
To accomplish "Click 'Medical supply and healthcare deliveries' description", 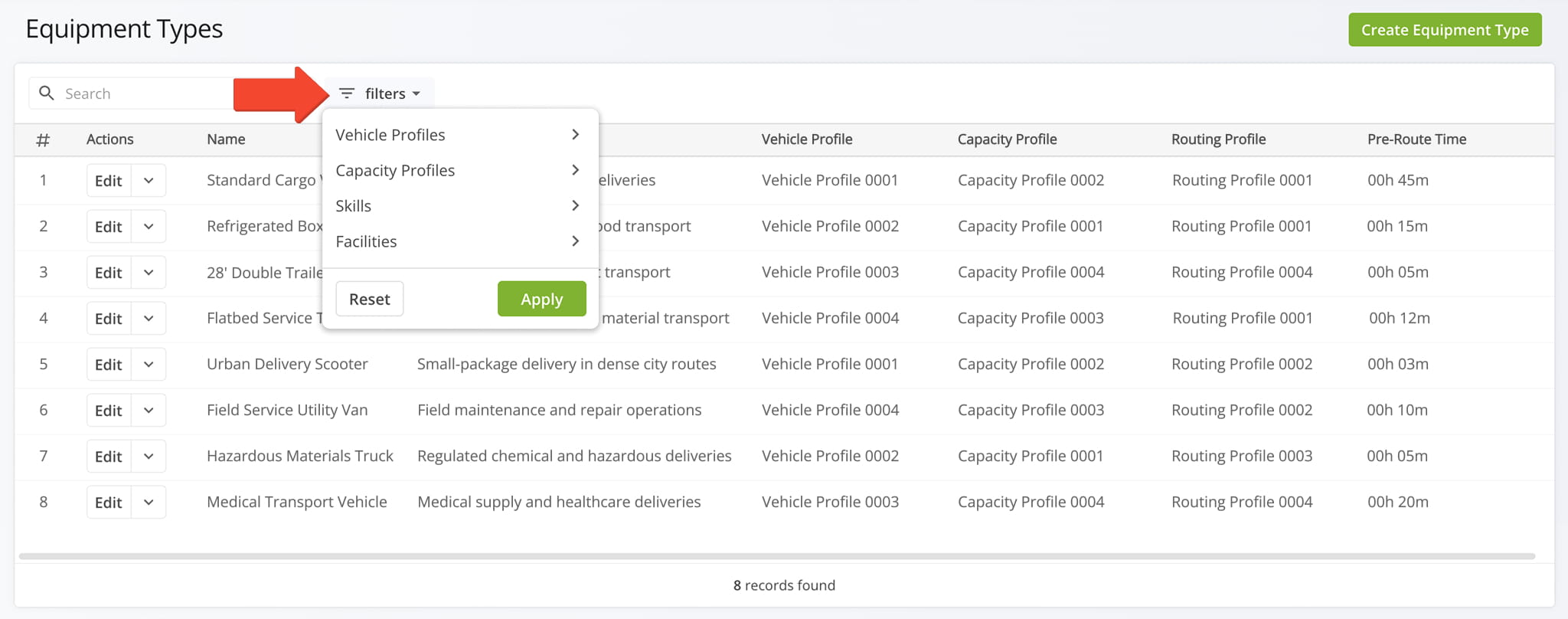I will click(559, 502).
